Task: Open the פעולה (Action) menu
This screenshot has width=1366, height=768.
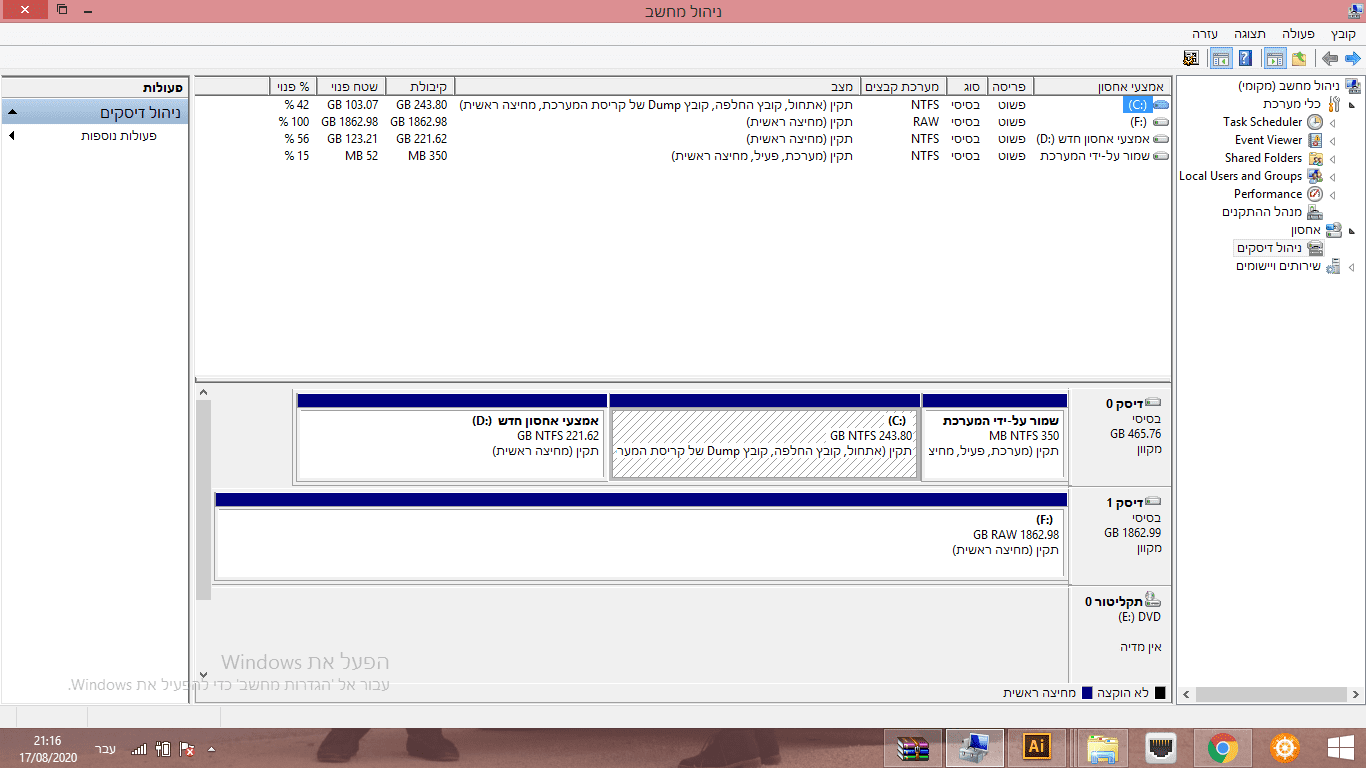Action: tap(1298, 33)
